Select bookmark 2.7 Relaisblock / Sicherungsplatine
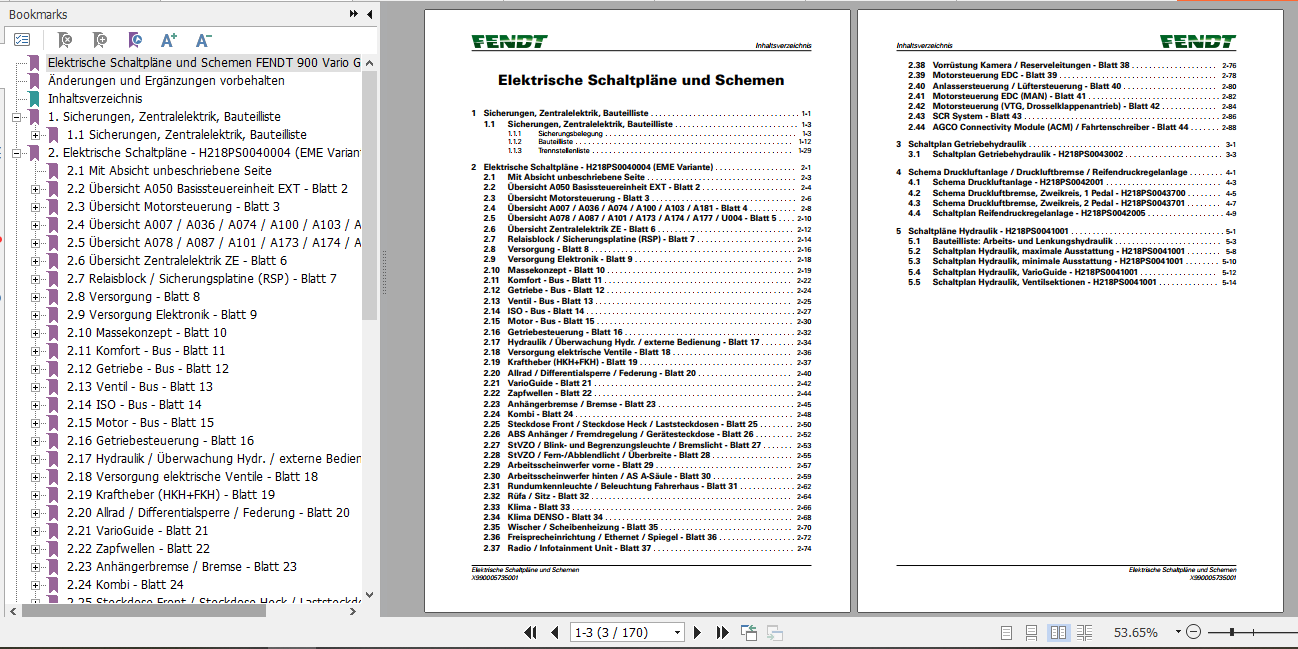 pos(201,279)
